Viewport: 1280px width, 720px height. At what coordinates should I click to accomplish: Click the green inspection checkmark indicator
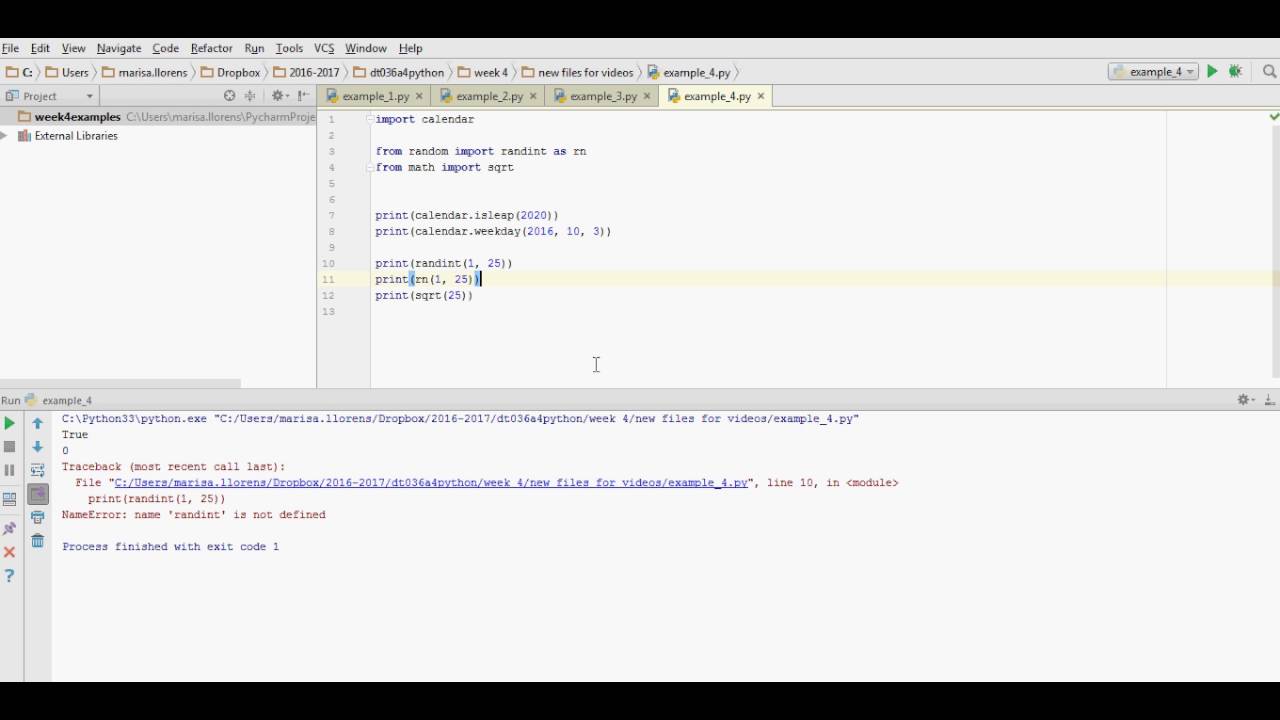pos(1274,117)
